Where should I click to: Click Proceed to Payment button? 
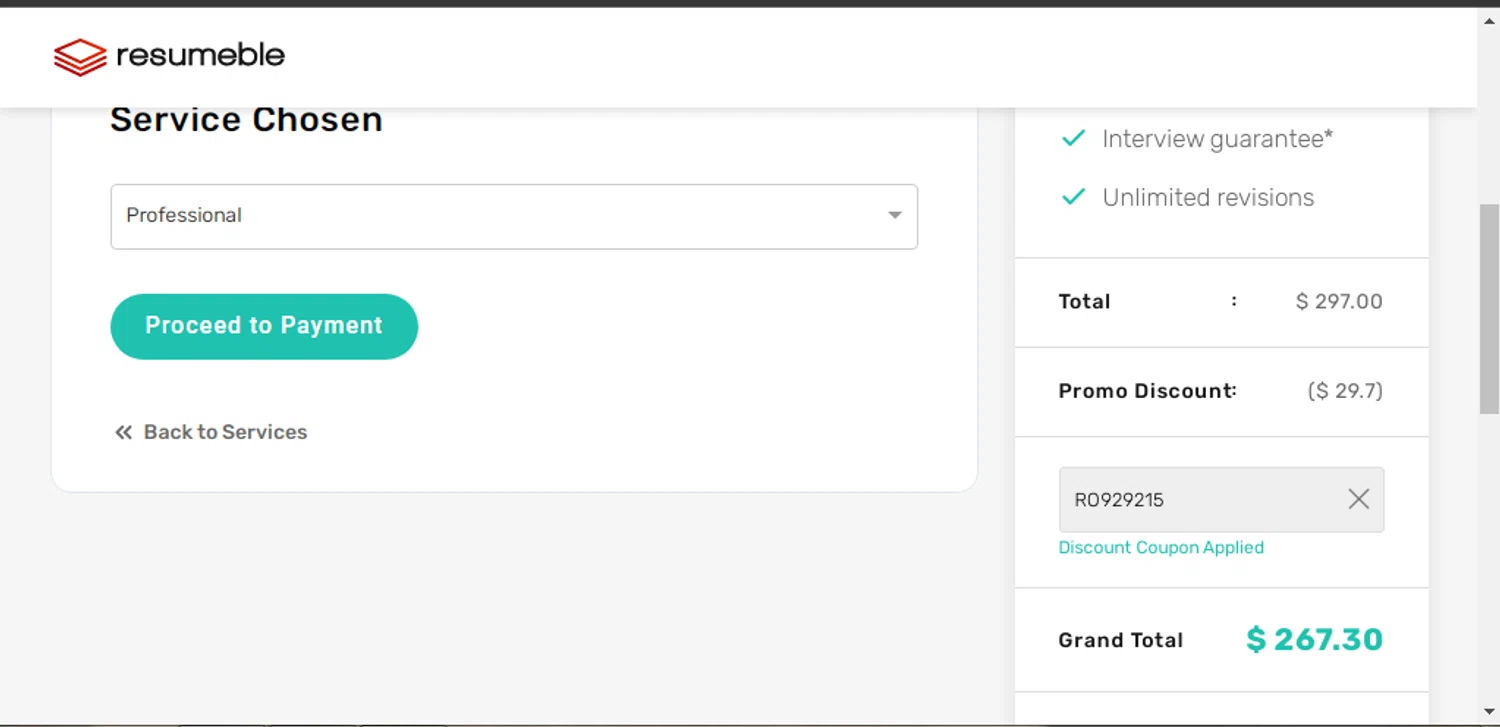pyautogui.click(x=264, y=326)
